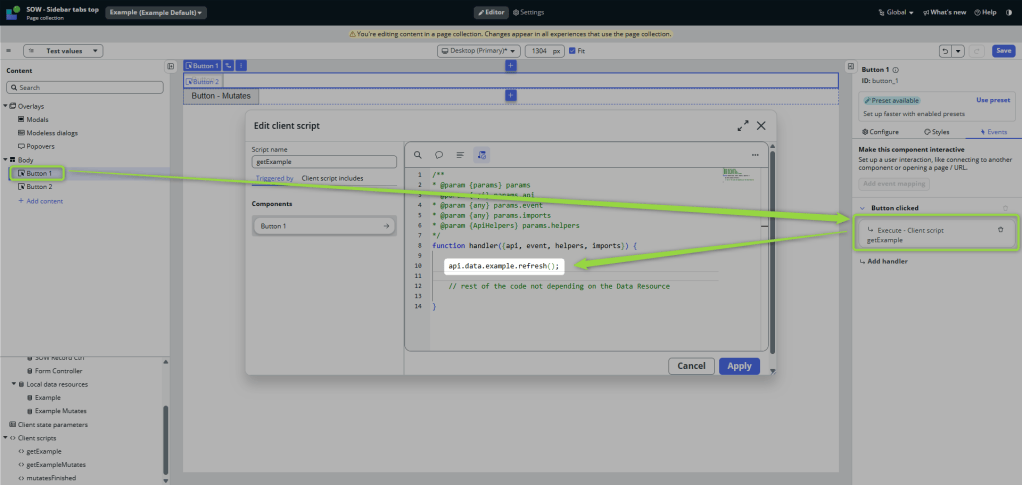Click the info icon next to Button 1 title

pos(895,70)
